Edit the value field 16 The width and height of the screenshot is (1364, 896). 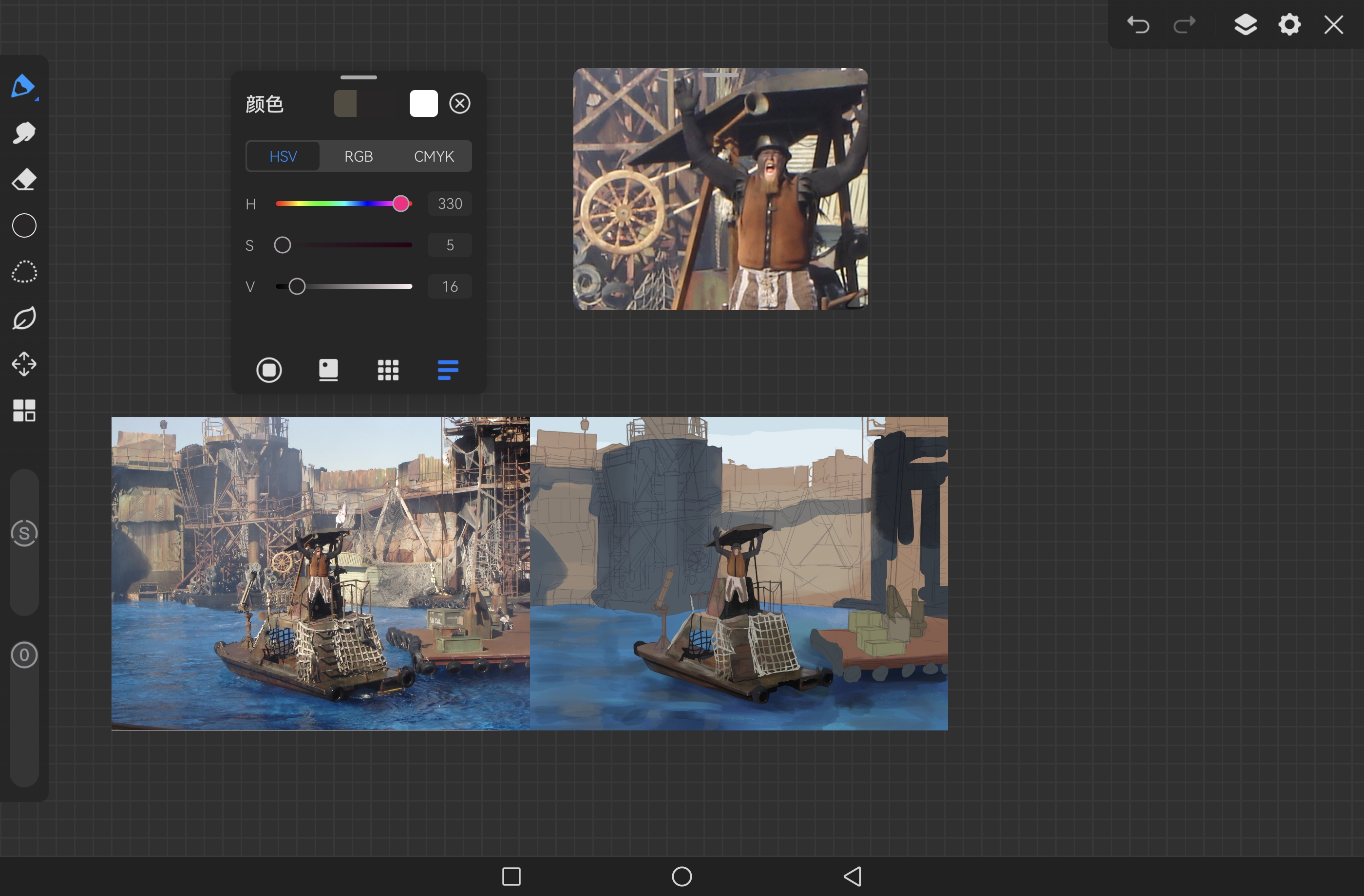pyautogui.click(x=450, y=286)
